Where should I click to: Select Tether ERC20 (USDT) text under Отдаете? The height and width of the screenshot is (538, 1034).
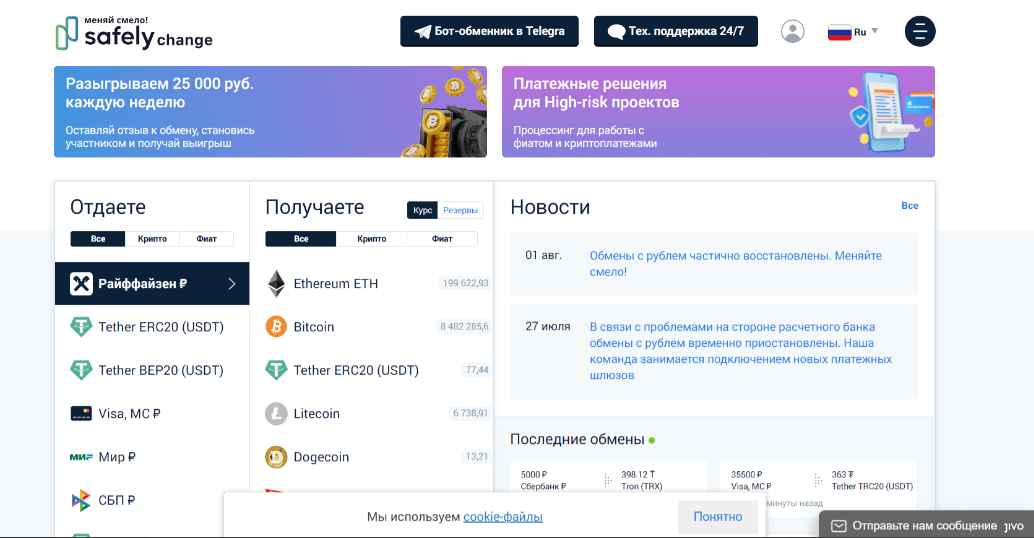(x=161, y=327)
